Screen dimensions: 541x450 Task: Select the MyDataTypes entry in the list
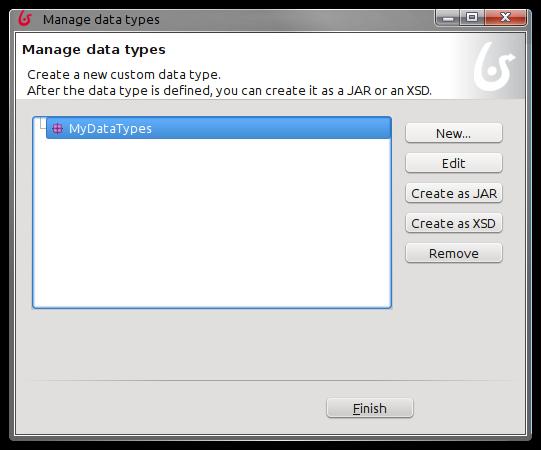219,128
